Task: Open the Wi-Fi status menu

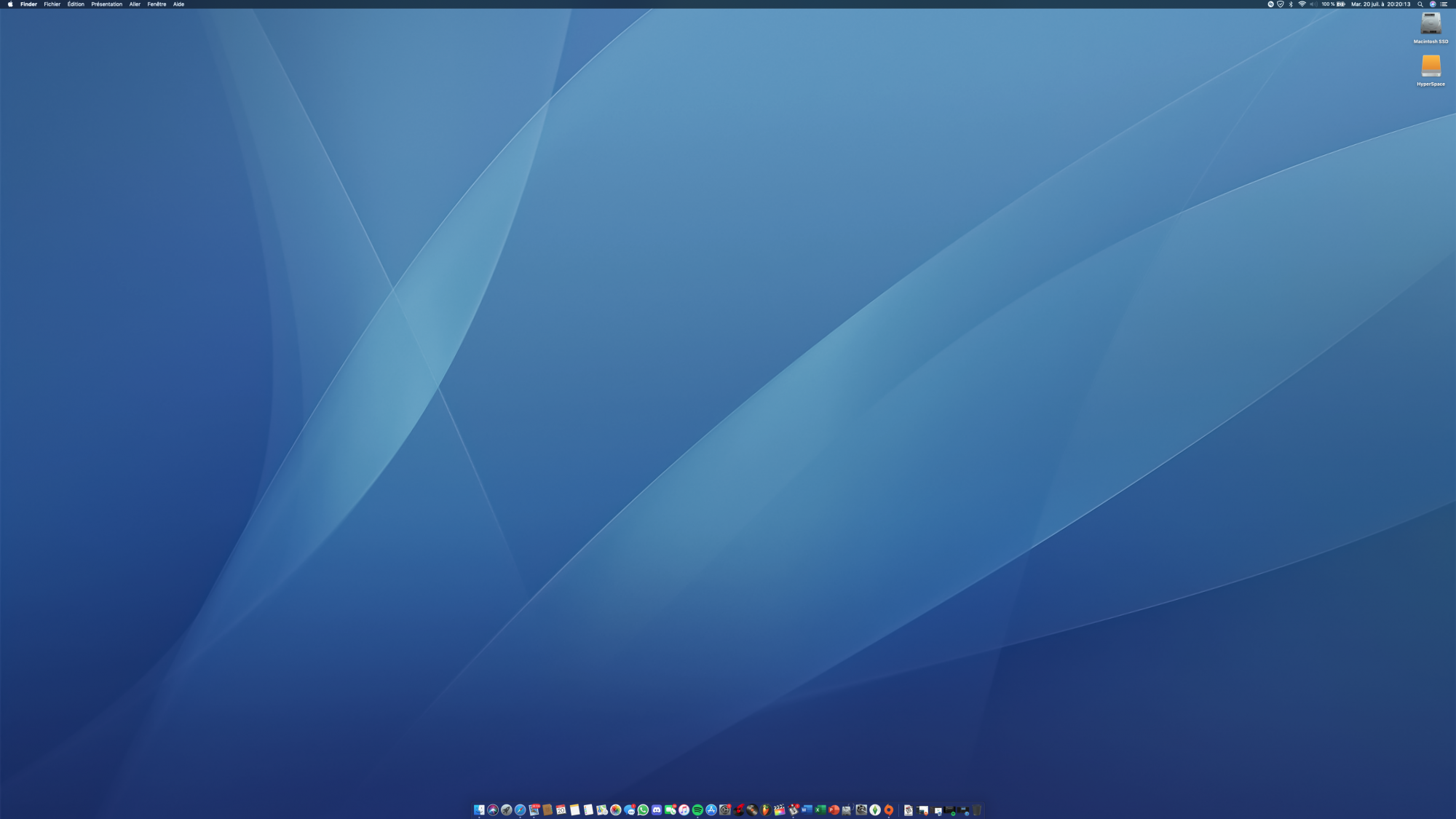Action: tap(1302, 4)
